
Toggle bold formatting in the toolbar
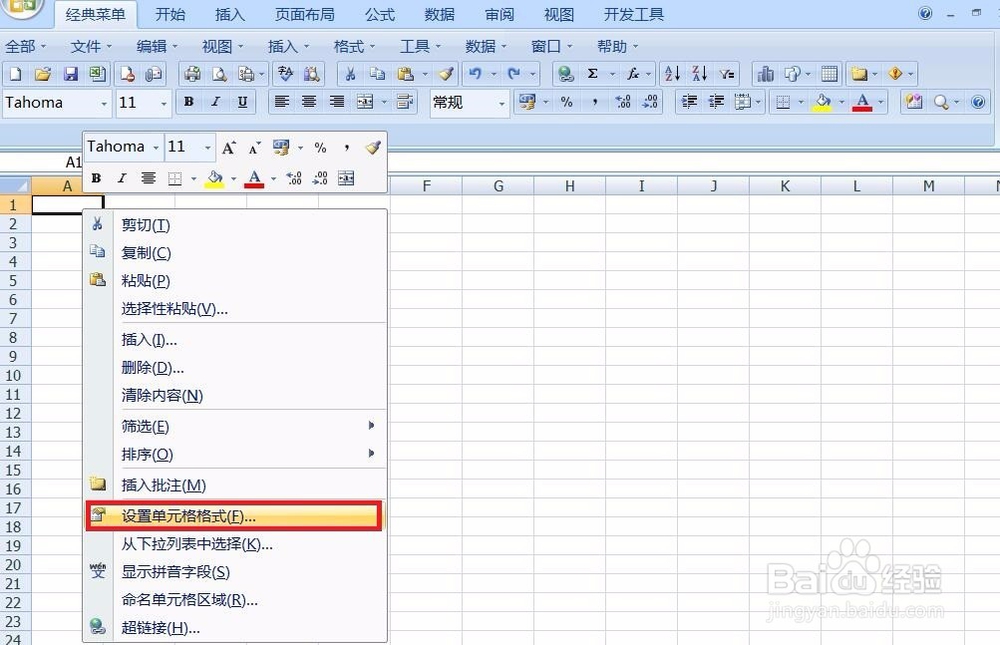pos(188,102)
